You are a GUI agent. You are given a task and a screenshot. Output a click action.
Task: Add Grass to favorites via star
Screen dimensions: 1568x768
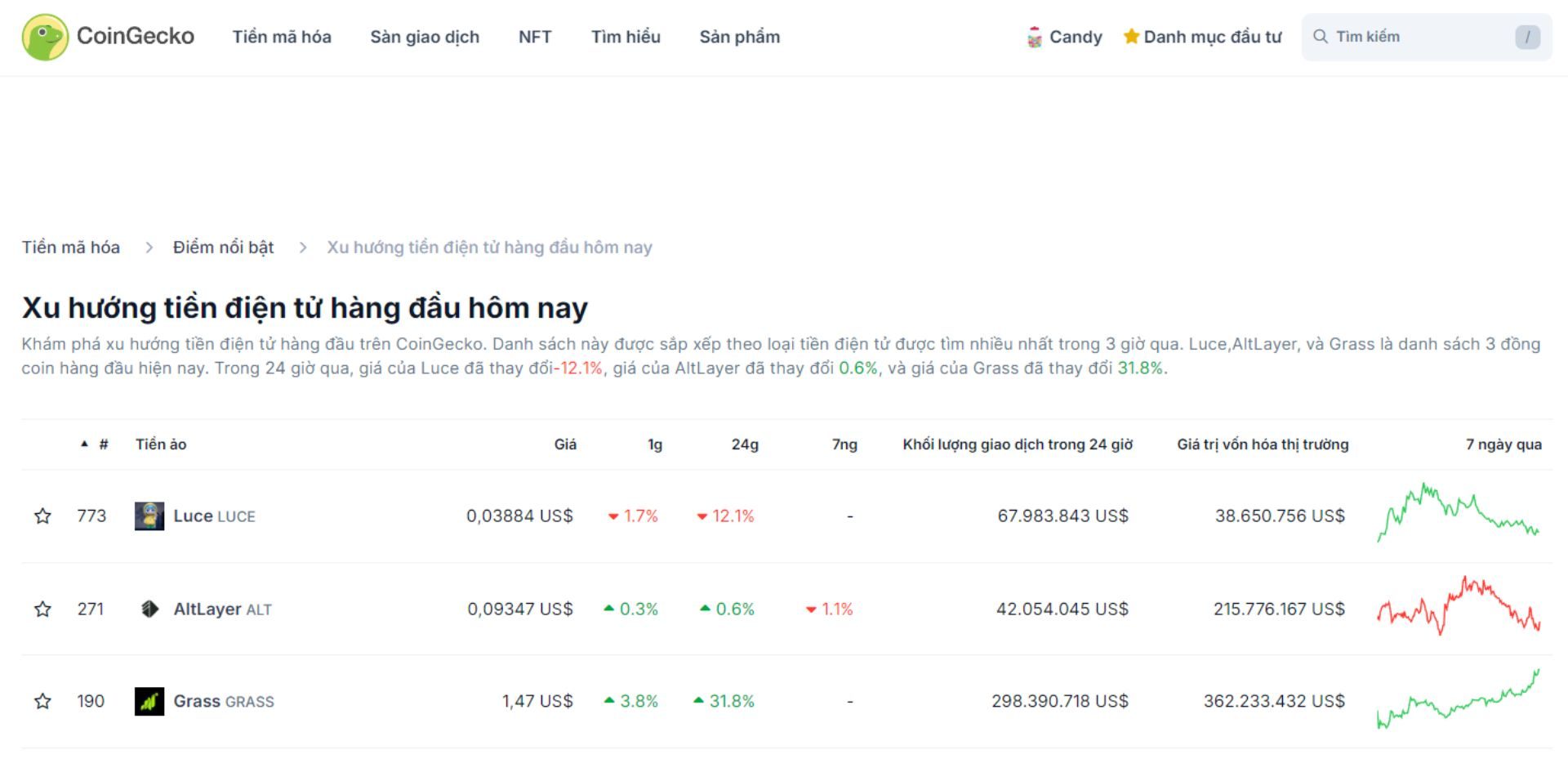pyautogui.click(x=43, y=701)
